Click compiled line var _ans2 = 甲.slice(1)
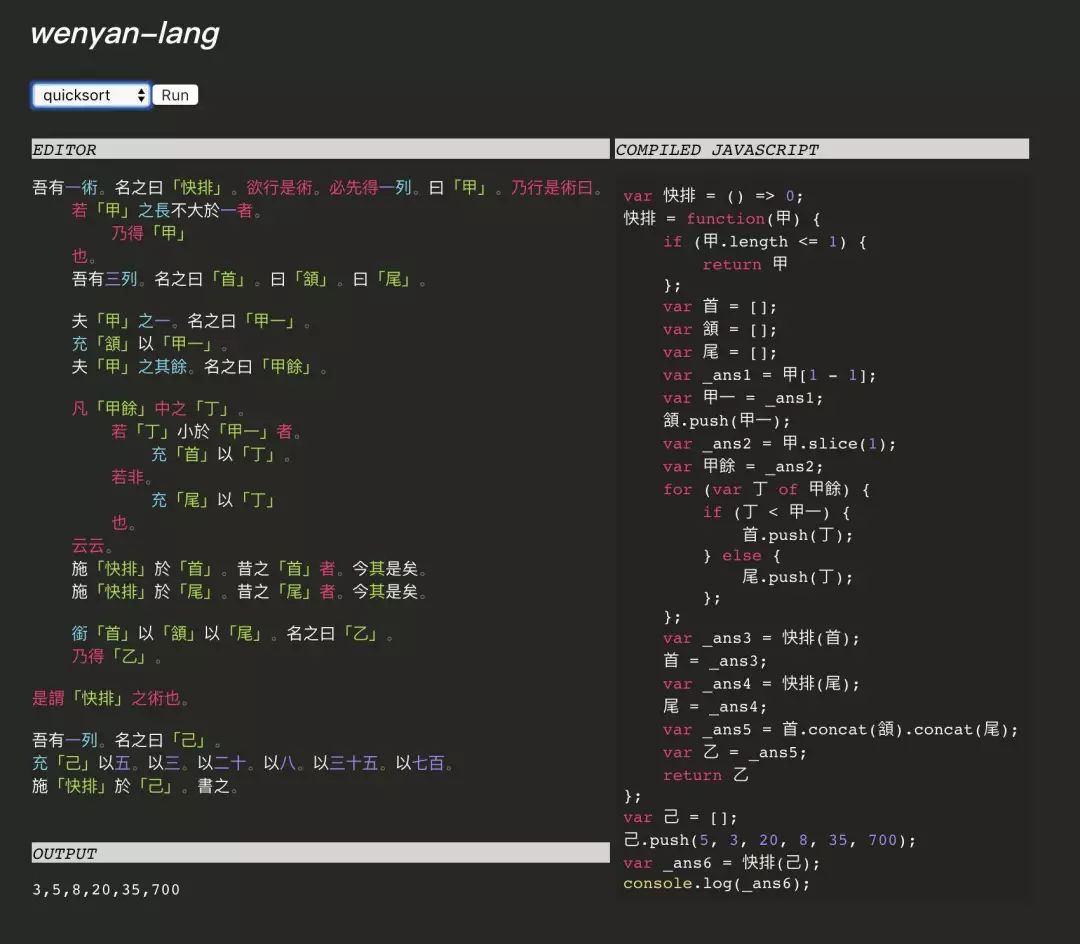The image size is (1080, 944). tap(779, 444)
